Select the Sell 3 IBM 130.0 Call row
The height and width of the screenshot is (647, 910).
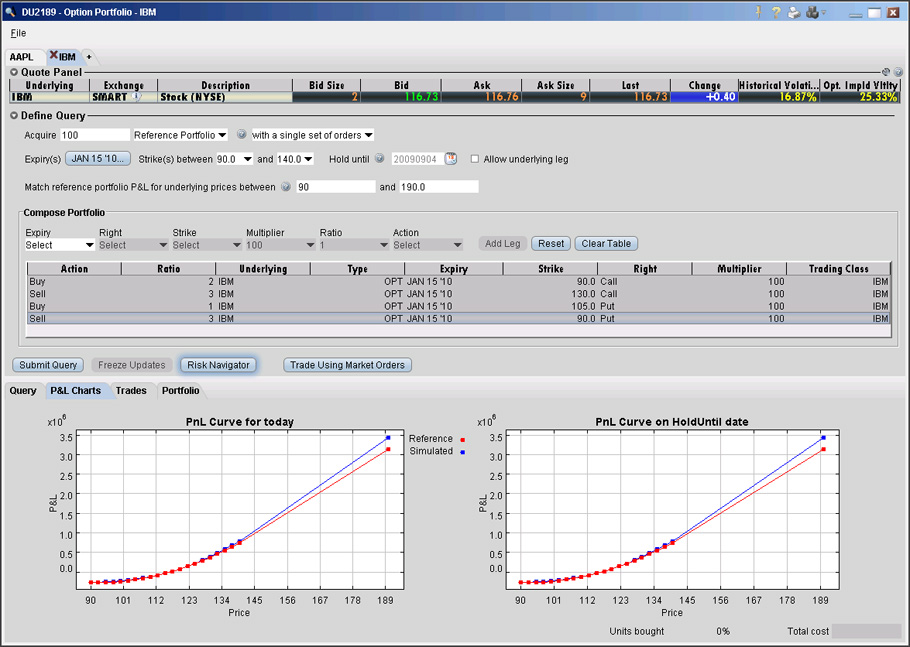coord(458,294)
